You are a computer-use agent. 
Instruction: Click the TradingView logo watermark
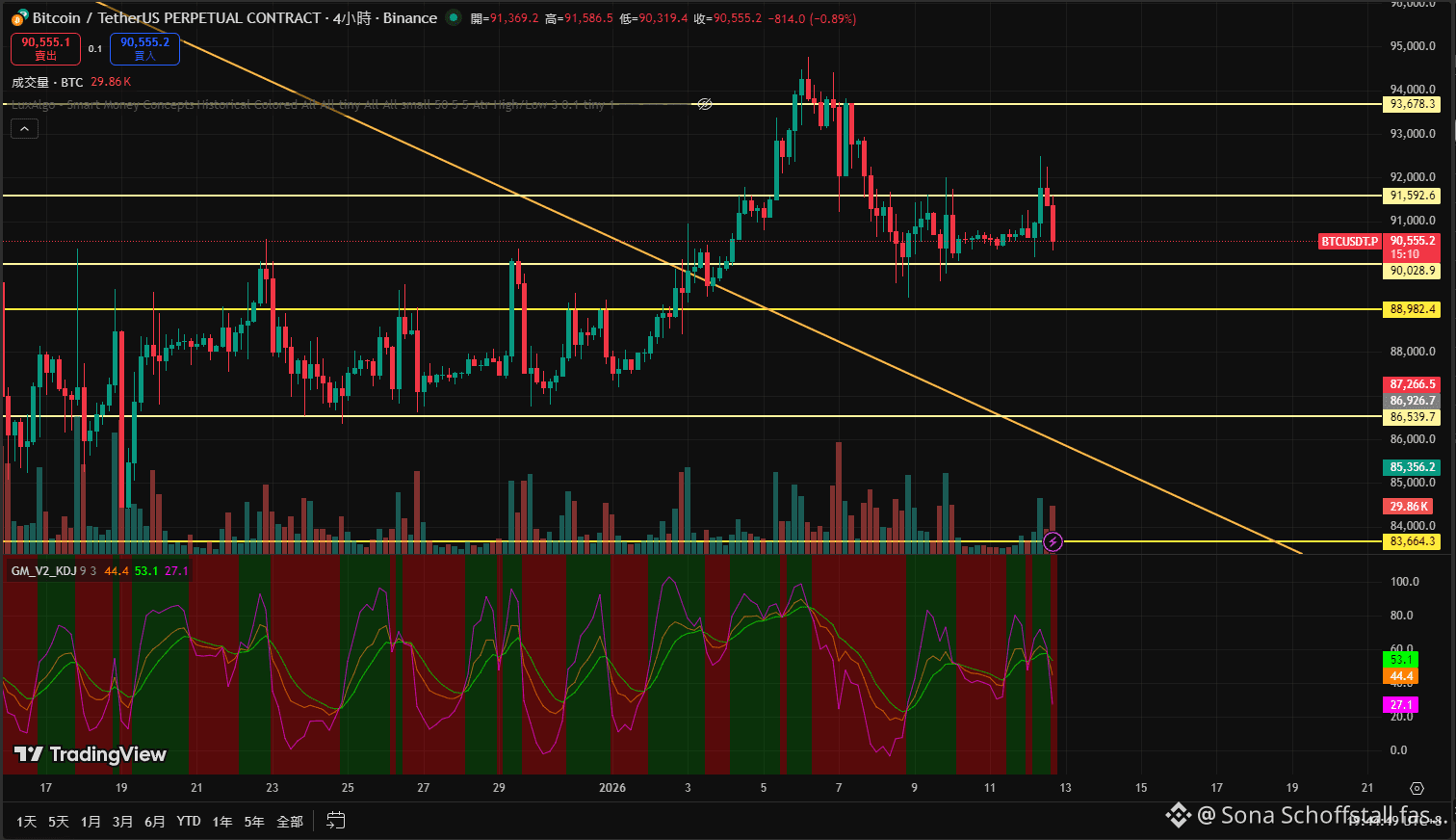(91, 754)
